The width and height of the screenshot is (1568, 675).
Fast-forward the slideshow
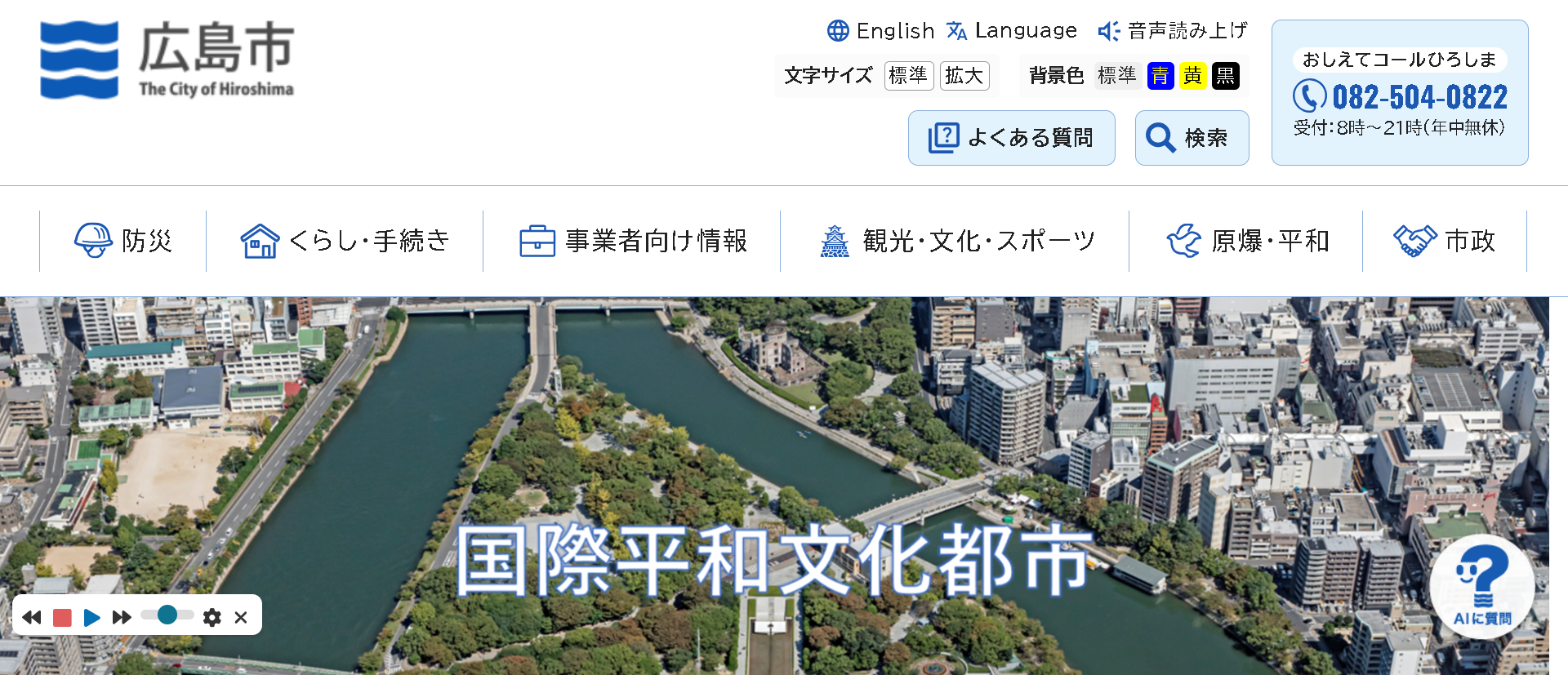click(122, 617)
